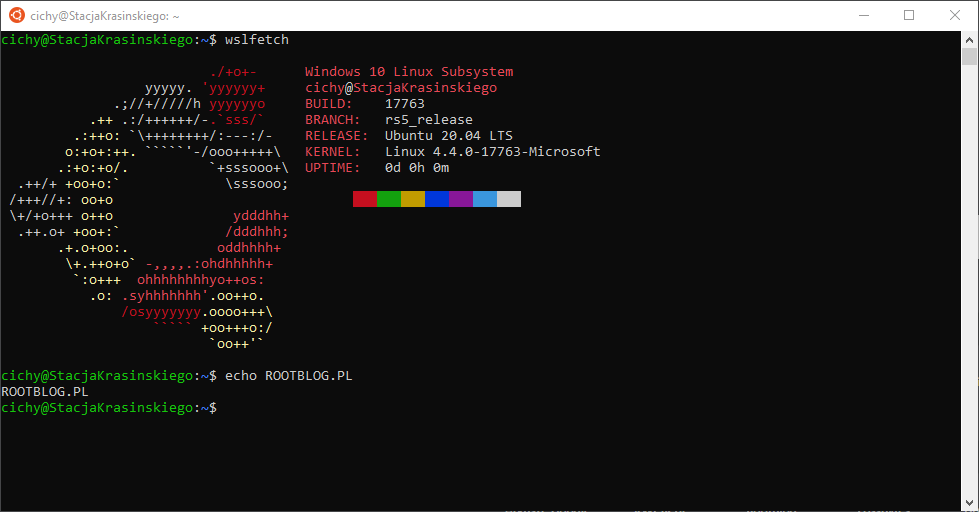Image resolution: width=979 pixels, height=512 pixels.
Task: Click the 'Ubuntu 20.04 LTS' value
Action: pos(449,135)
